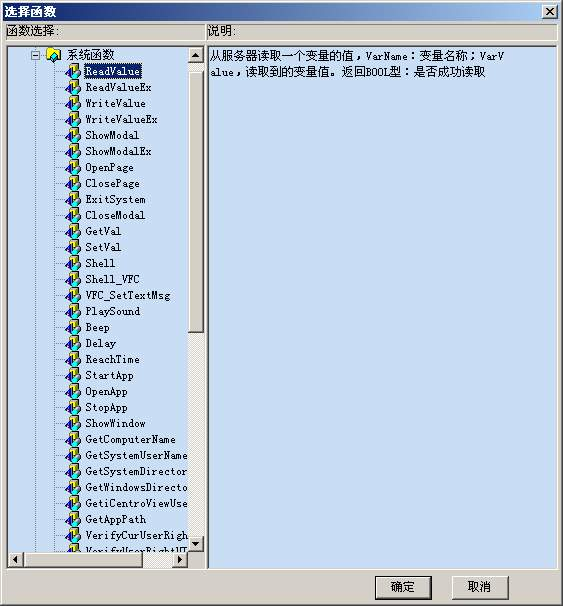The height and width of the screenshot is (606, 563).
Task: Click the Shell_VFC function icon
Action: tap(73, 279)
